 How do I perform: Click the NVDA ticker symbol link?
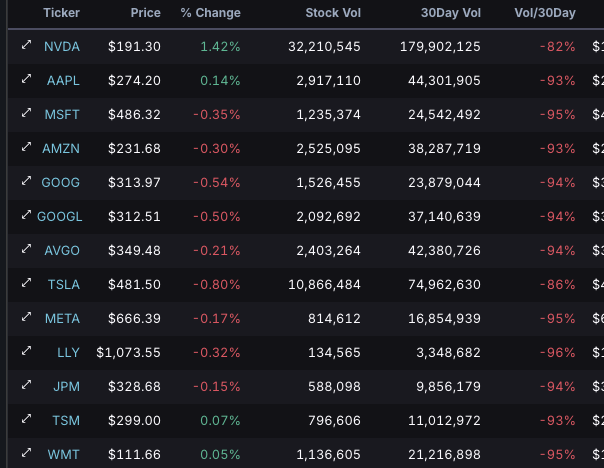[x=62, y=46]
